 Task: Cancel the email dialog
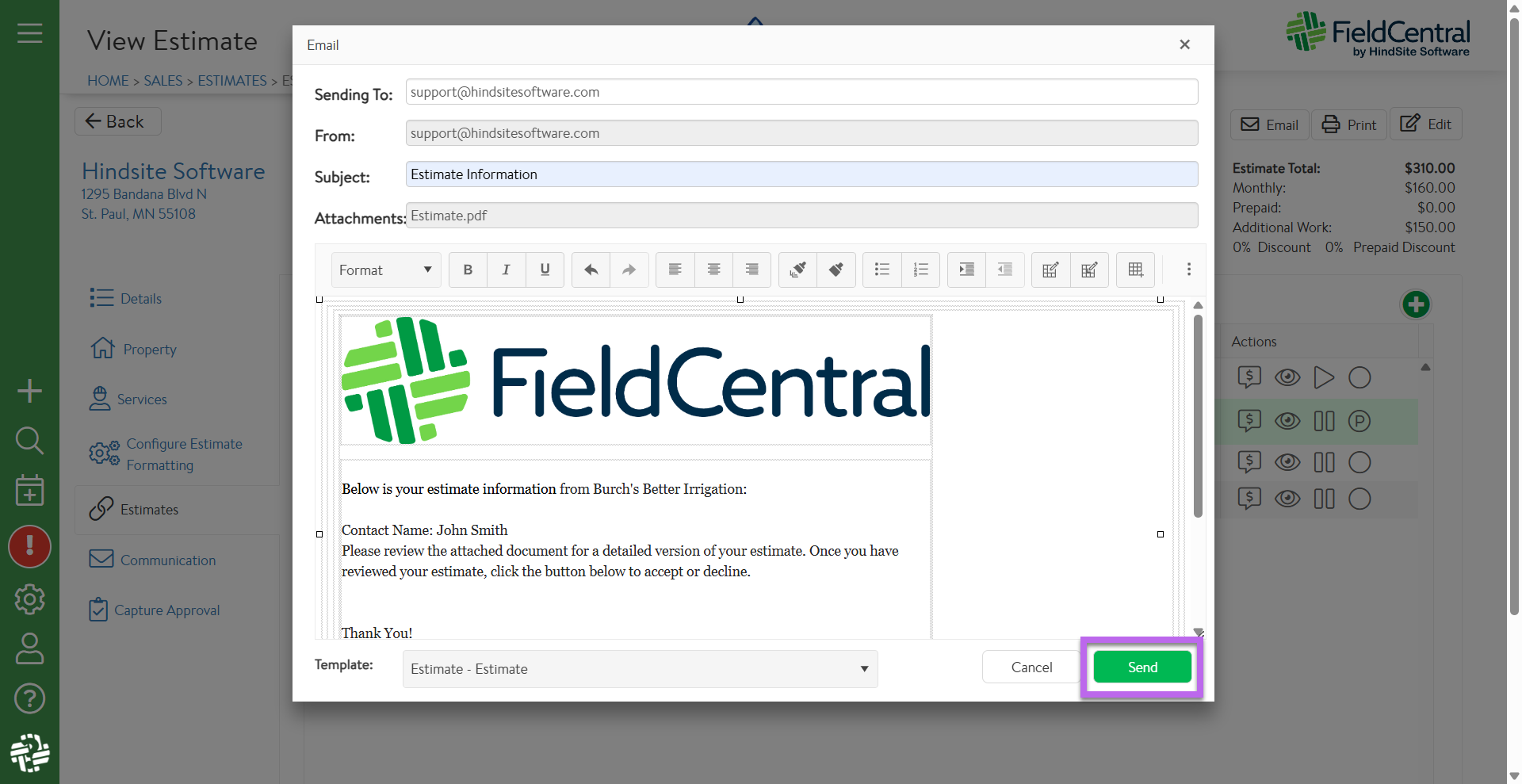pos(1031,667)
